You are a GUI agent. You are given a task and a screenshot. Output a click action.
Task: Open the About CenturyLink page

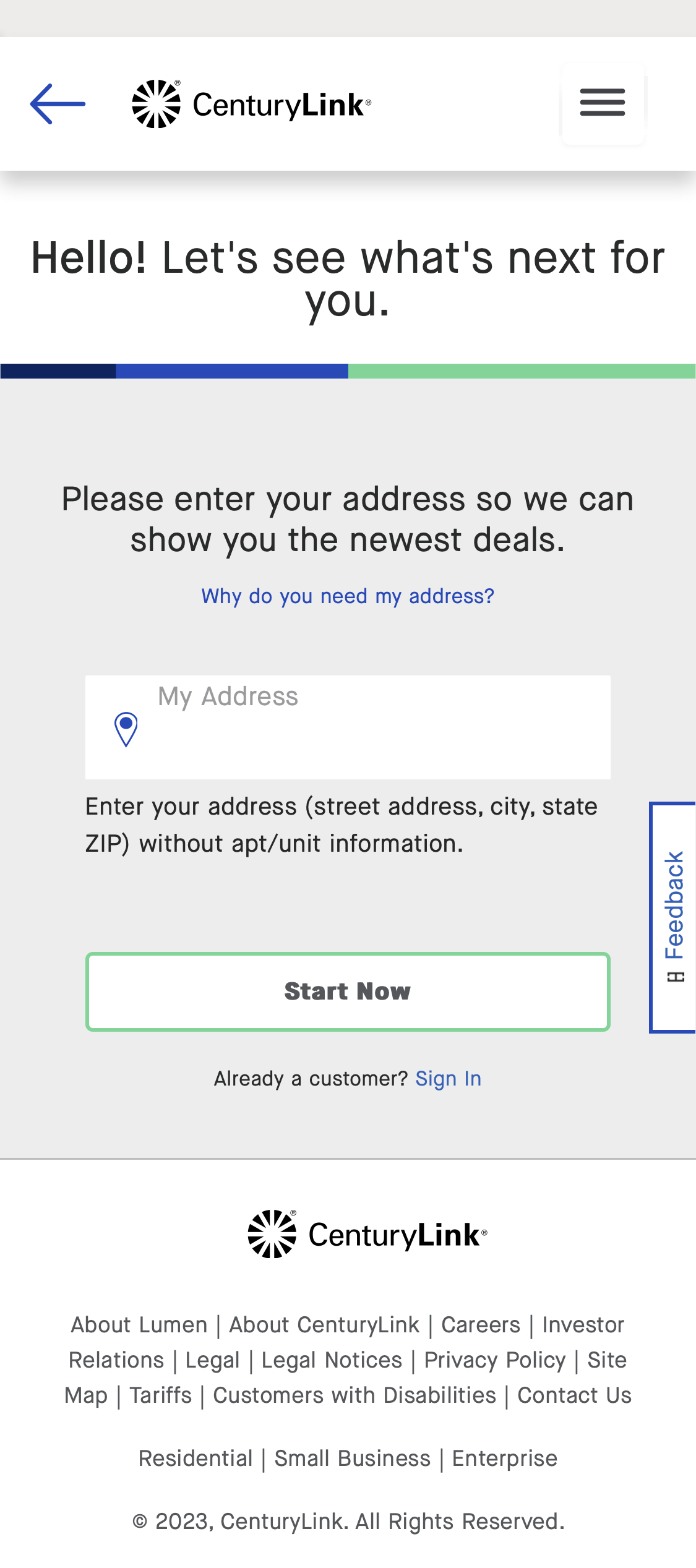[x=325, y=1324]
